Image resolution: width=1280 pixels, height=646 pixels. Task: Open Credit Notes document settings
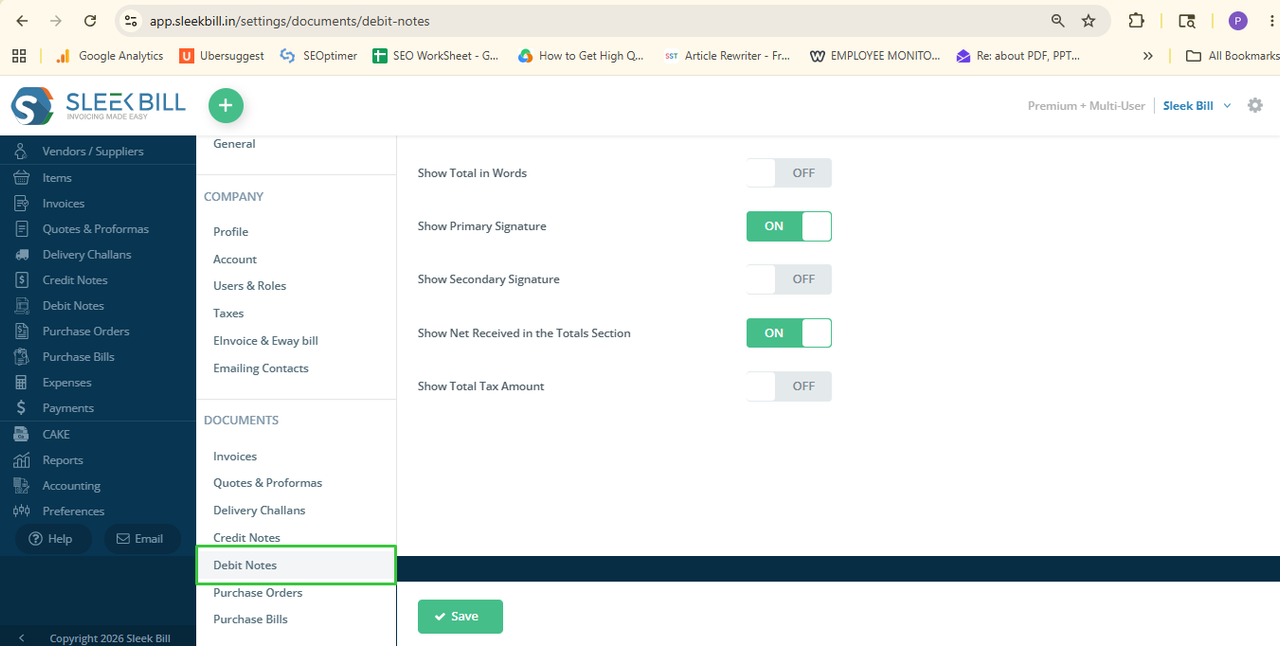(247, 538)
